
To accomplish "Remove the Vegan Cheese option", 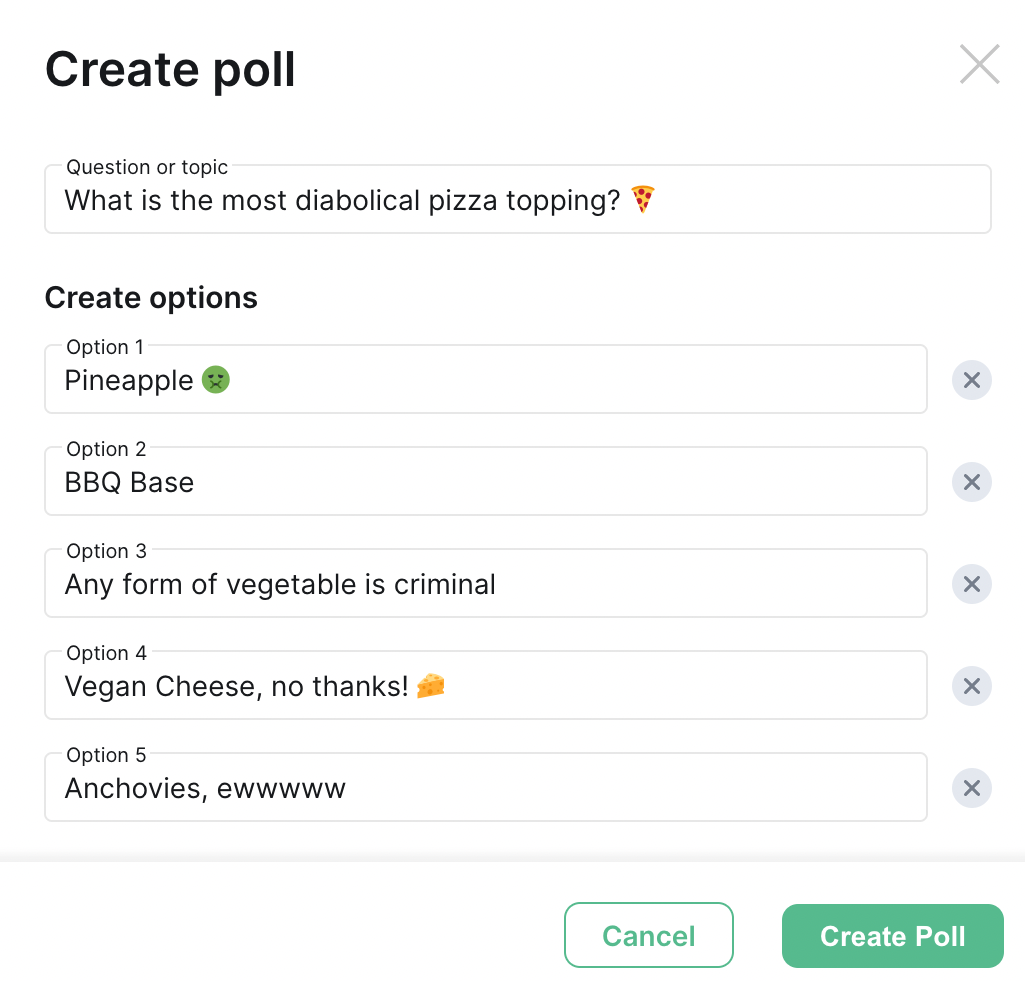I will (x=971, y=686).
